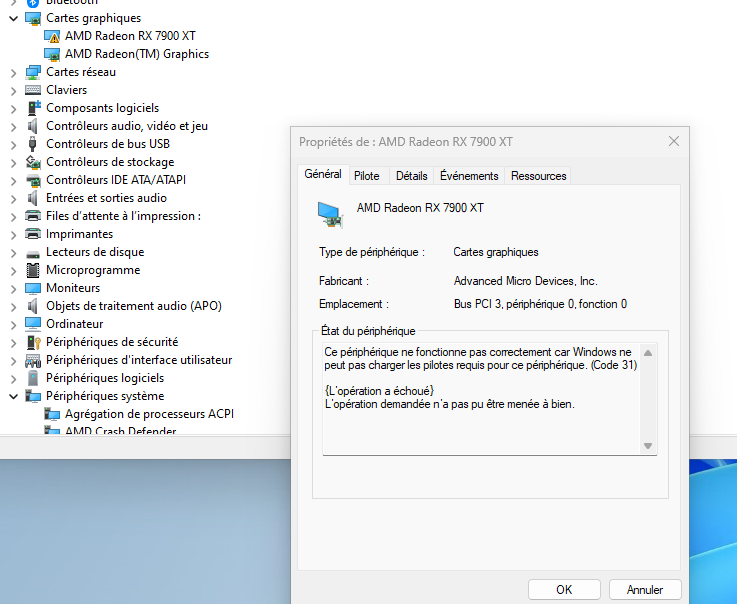Select AMD Radeon RX 7900 XT in device tree
This screenshot has width=737, height=604.
pos(130,36)
